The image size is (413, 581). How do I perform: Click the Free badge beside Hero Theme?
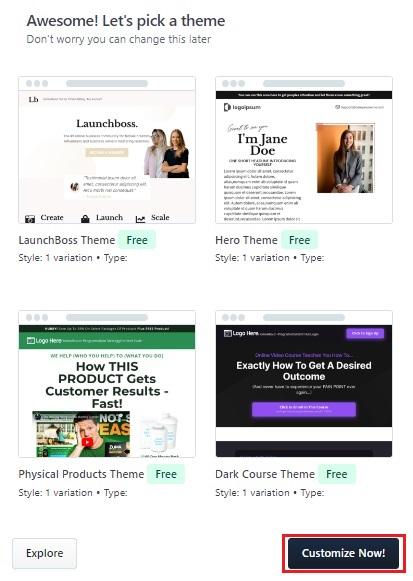[x=299, y=240]
